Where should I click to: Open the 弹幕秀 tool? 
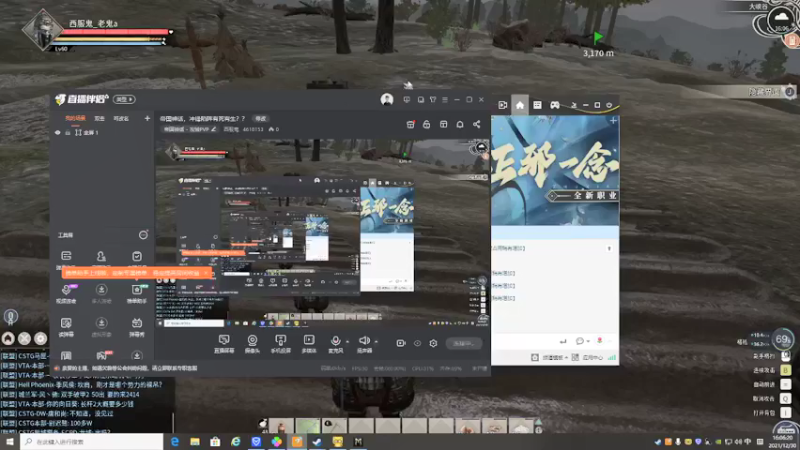pos(137,327)
